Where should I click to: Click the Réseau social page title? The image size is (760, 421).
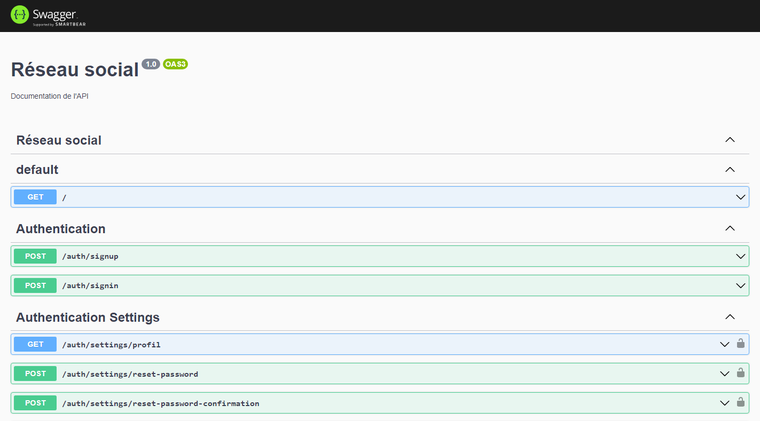(x=74, y=70)
